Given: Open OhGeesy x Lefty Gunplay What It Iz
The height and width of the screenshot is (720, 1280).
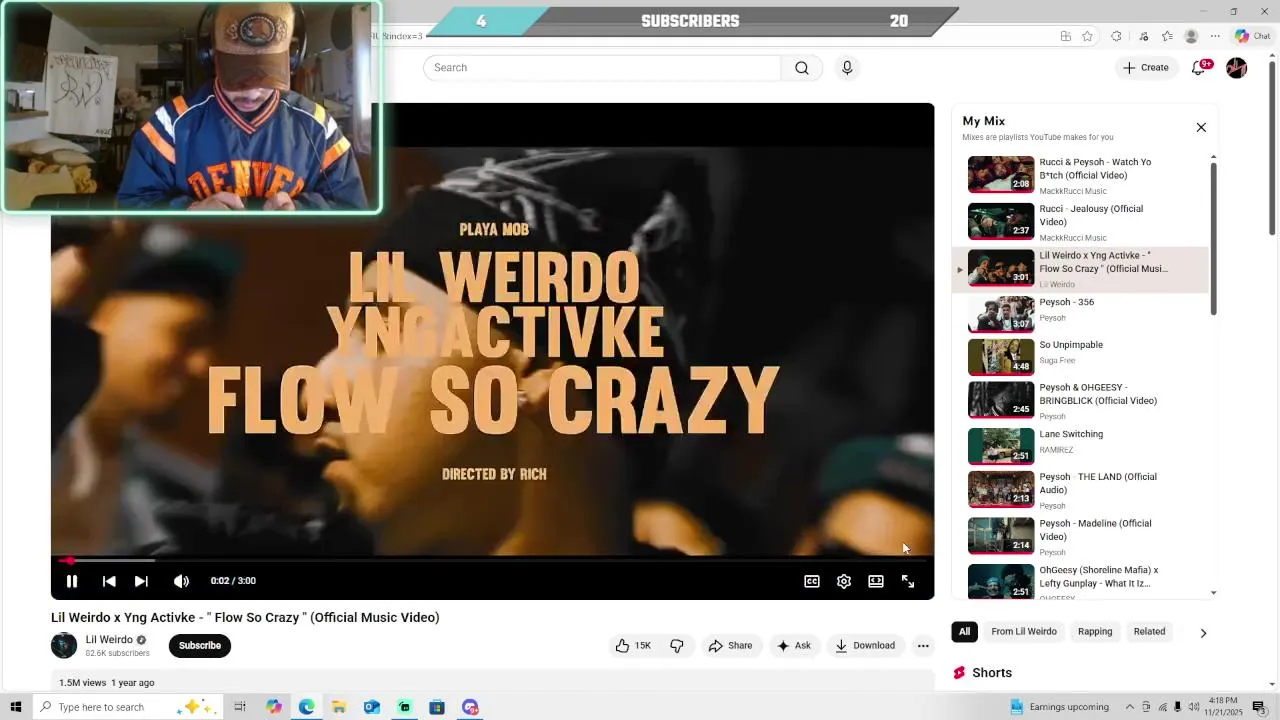Looking at the screenshot, I should click(1080, 581).
